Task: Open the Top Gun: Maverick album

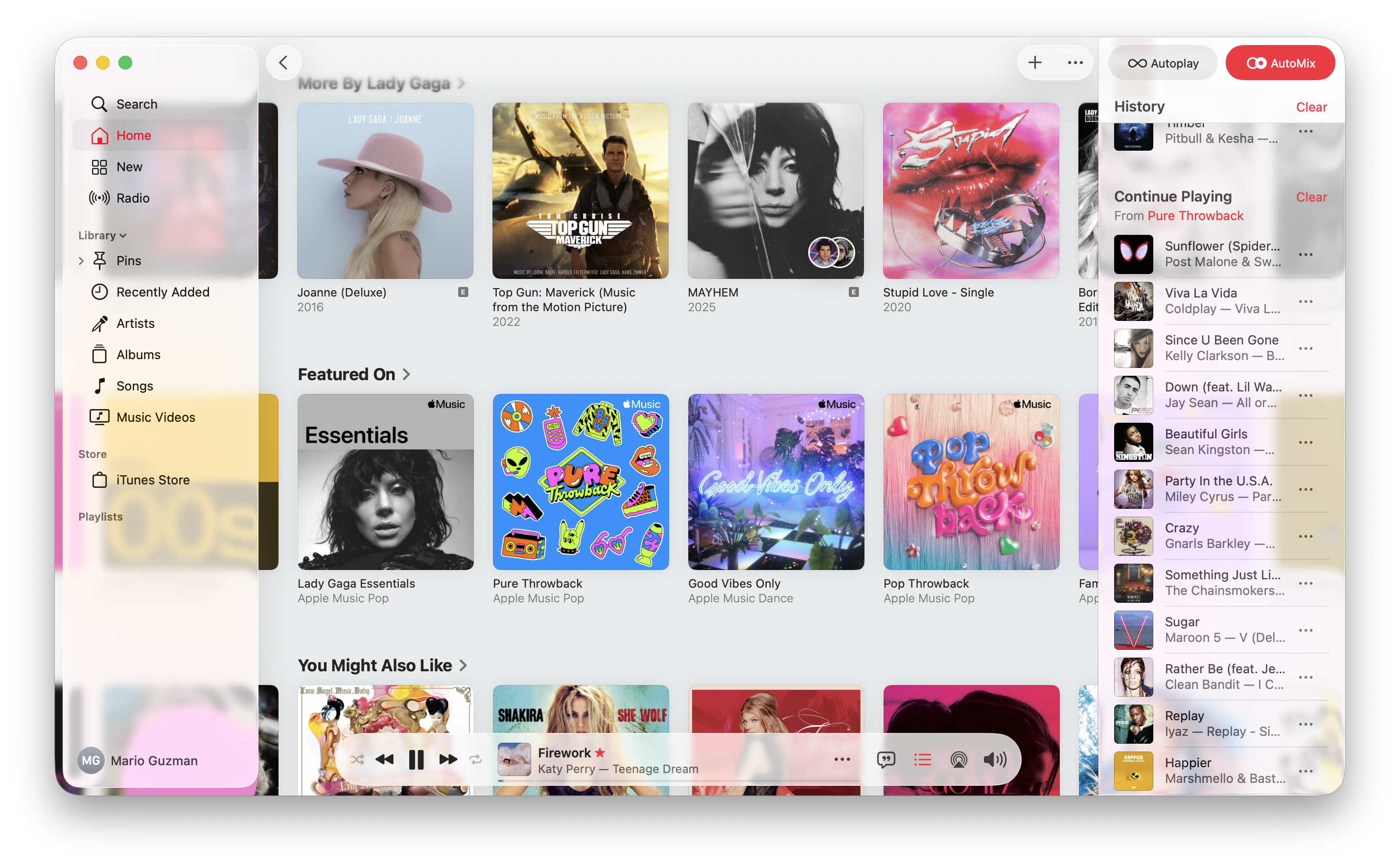Action: coord(580,191)
